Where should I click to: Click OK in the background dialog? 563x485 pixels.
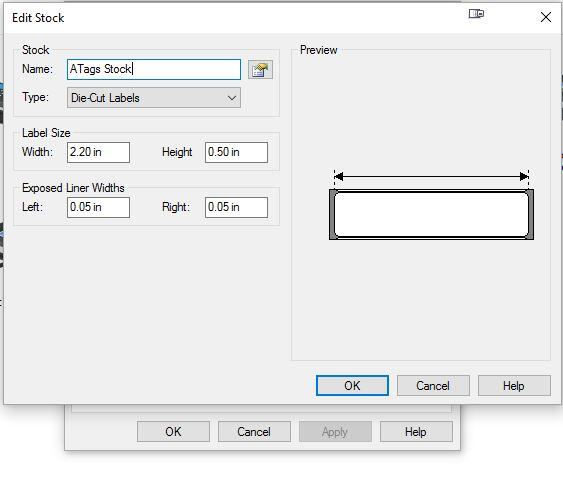[173, 432]
